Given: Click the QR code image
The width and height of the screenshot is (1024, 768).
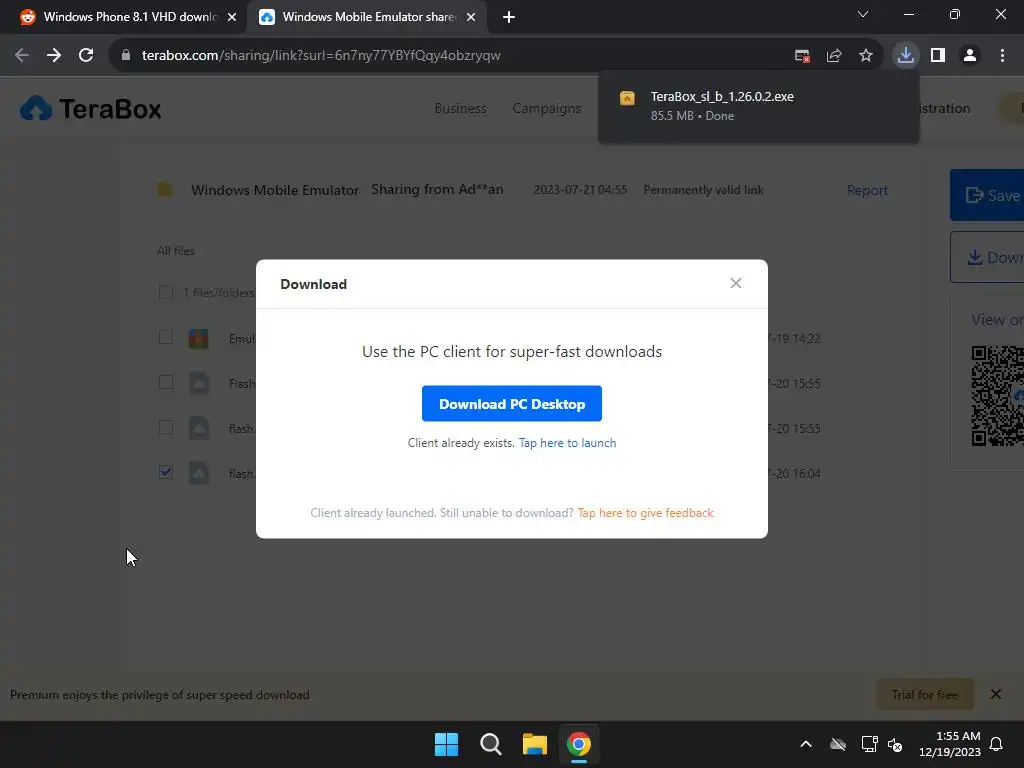Looking at the screenshot, I should click(997, 396).
